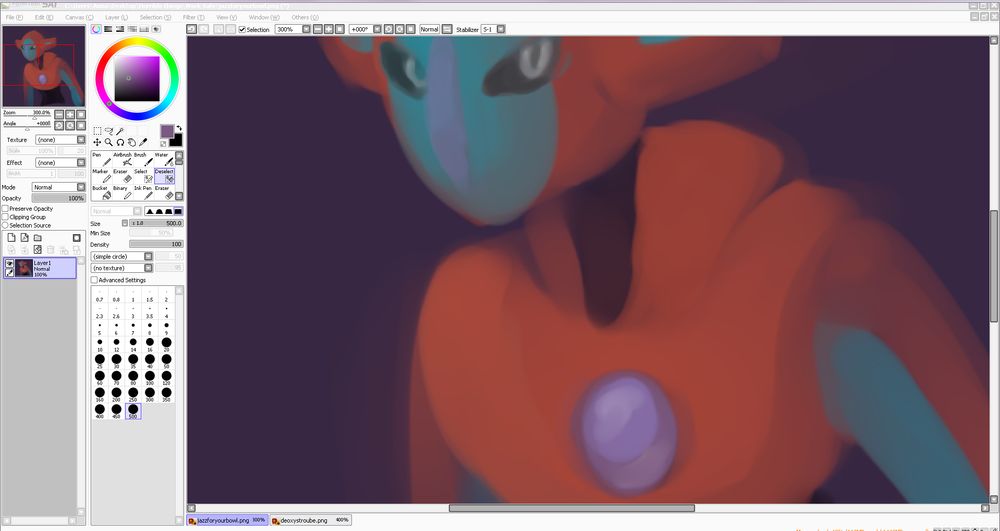Pick the lasso selection tool
Screen dimensions: 1000x531
[108, 131]
